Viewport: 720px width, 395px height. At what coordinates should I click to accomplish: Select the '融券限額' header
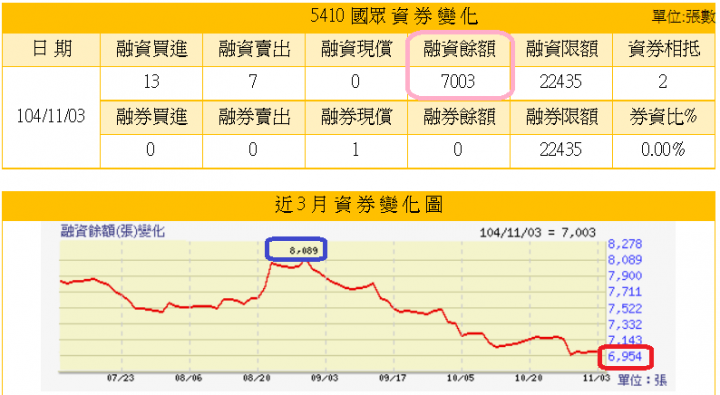(561, 117)
